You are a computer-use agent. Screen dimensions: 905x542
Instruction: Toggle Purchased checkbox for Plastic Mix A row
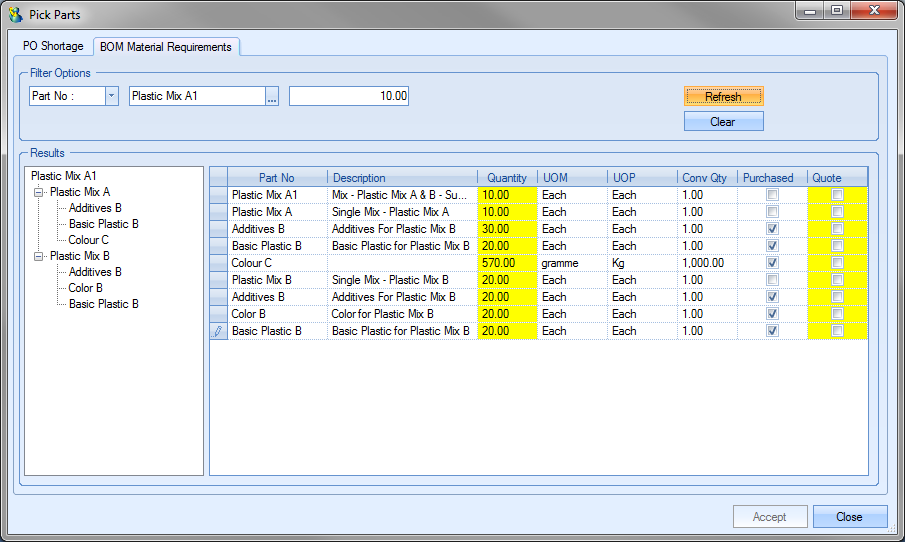(773, 212)
